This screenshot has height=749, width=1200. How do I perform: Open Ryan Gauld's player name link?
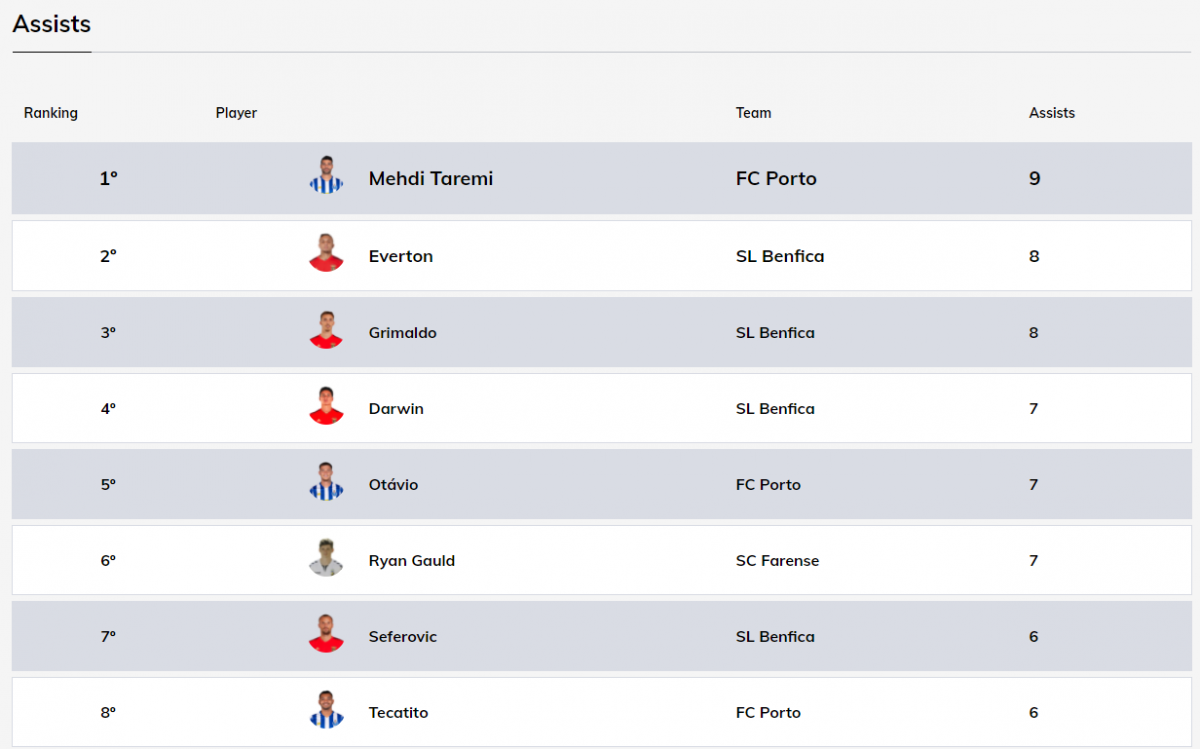click(x=412, y=561)
